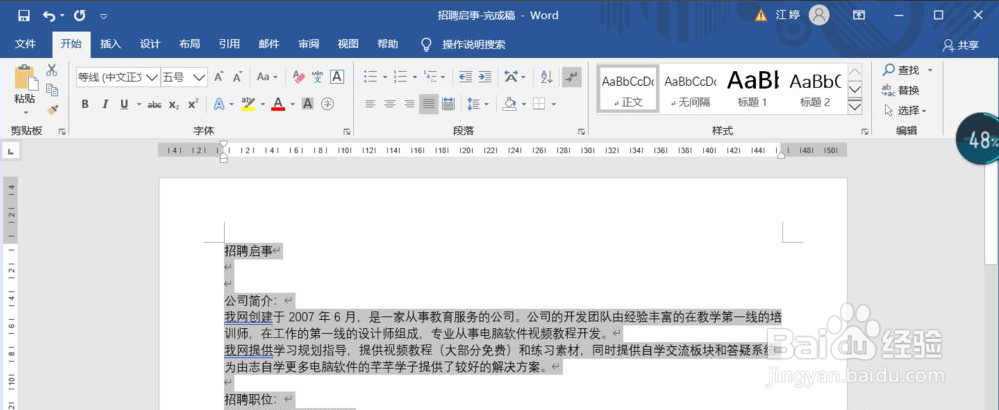The width and height of the screenshot is (999, 410).
Task: Decrease font size with the smaller A icon
Action: point(238,77)
